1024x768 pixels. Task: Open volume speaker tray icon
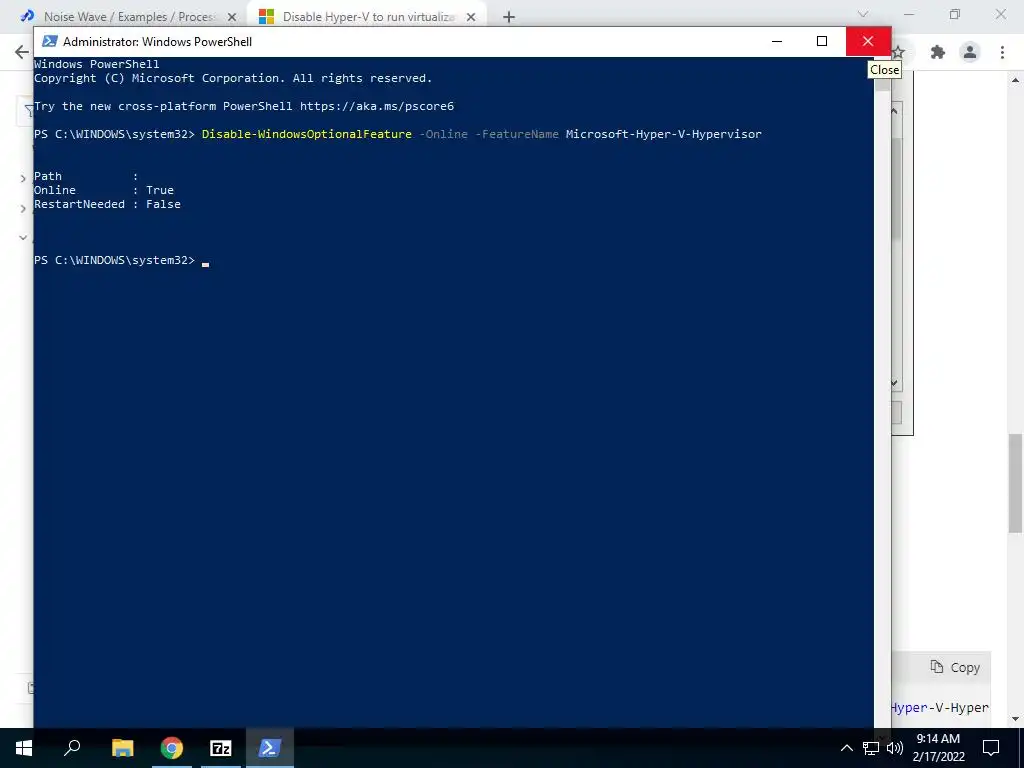(895, 748)
